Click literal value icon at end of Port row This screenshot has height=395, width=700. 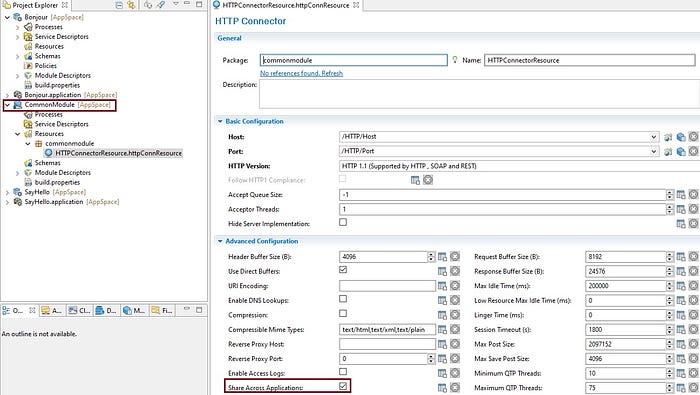pyautogui.click(x=693, y=151)
